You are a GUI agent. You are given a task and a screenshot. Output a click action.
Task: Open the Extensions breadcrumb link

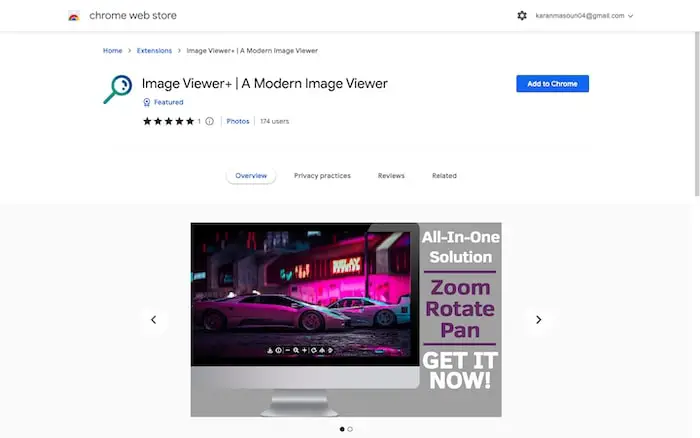[x=154, y=50]
